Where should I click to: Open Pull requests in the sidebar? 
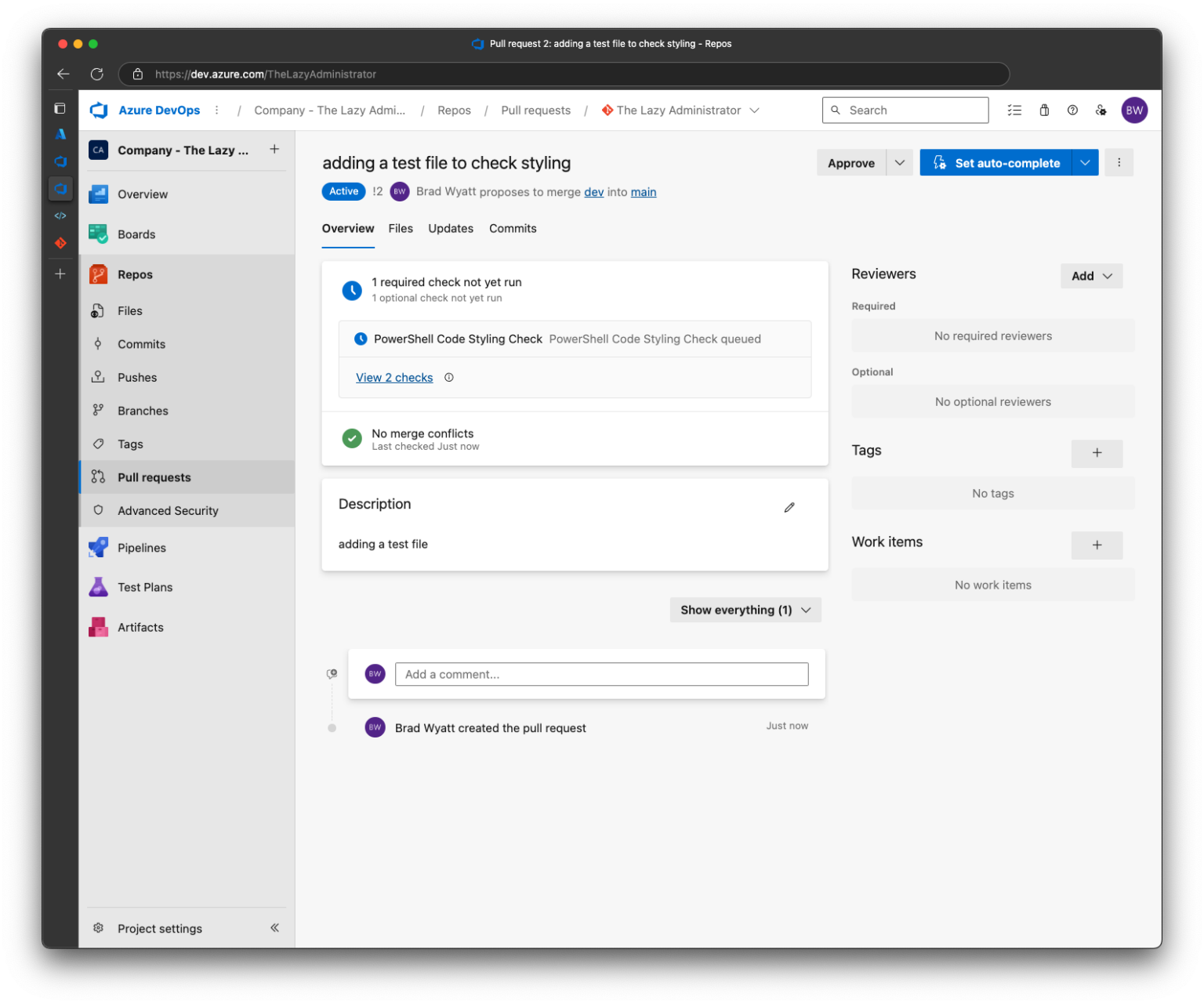[x=154, y=477]
